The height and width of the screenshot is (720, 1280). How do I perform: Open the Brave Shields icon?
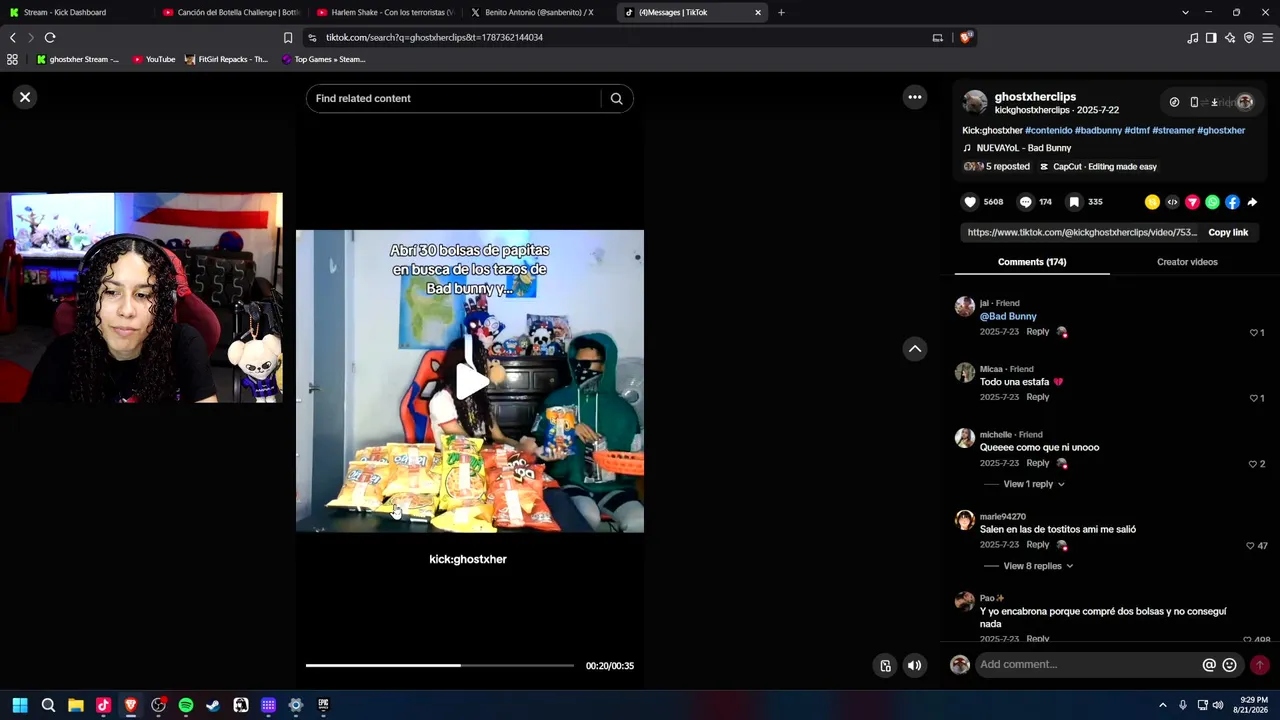[965, 37]
